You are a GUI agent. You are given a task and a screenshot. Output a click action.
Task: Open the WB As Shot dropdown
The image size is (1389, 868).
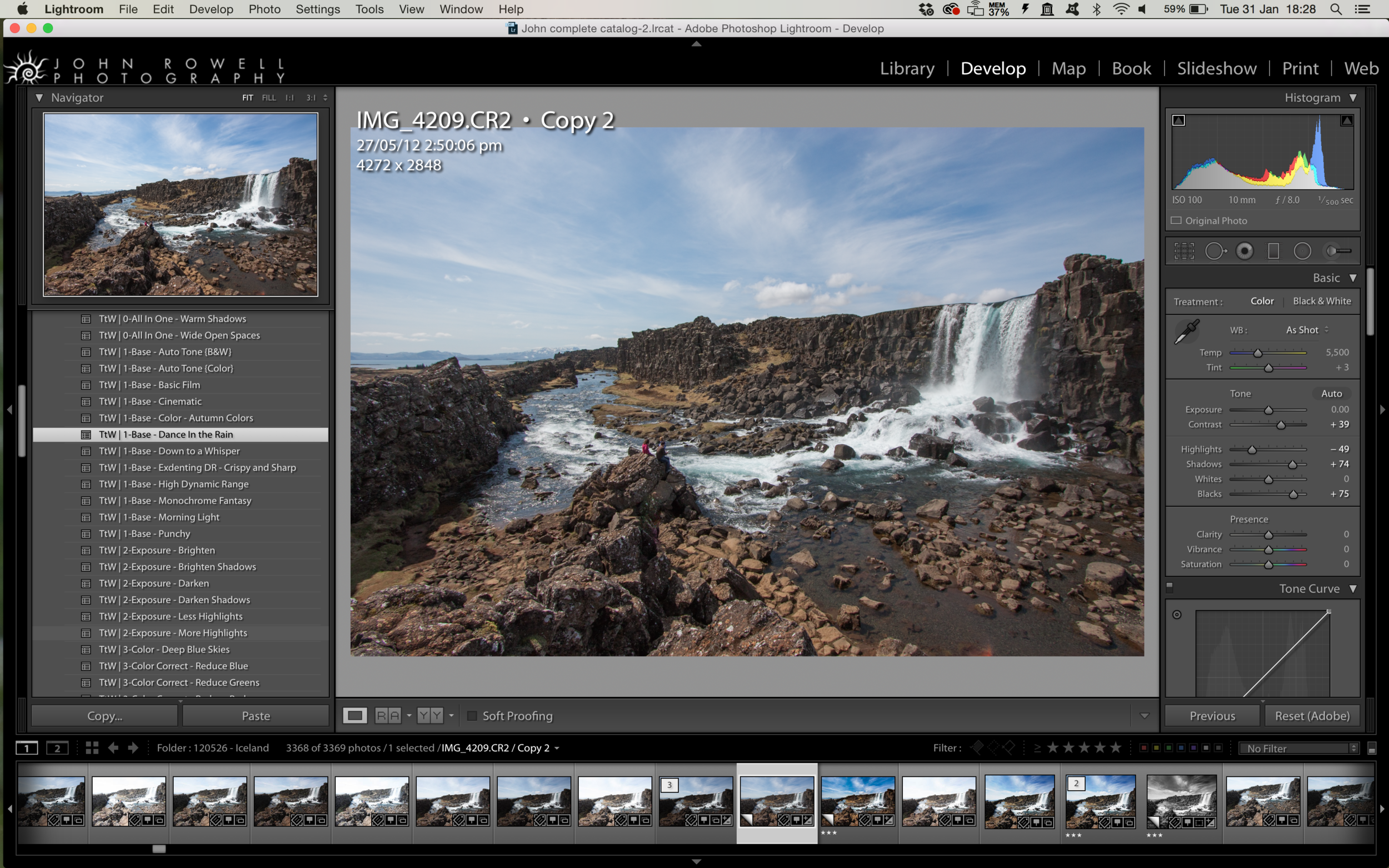[x=1307, y=329]
